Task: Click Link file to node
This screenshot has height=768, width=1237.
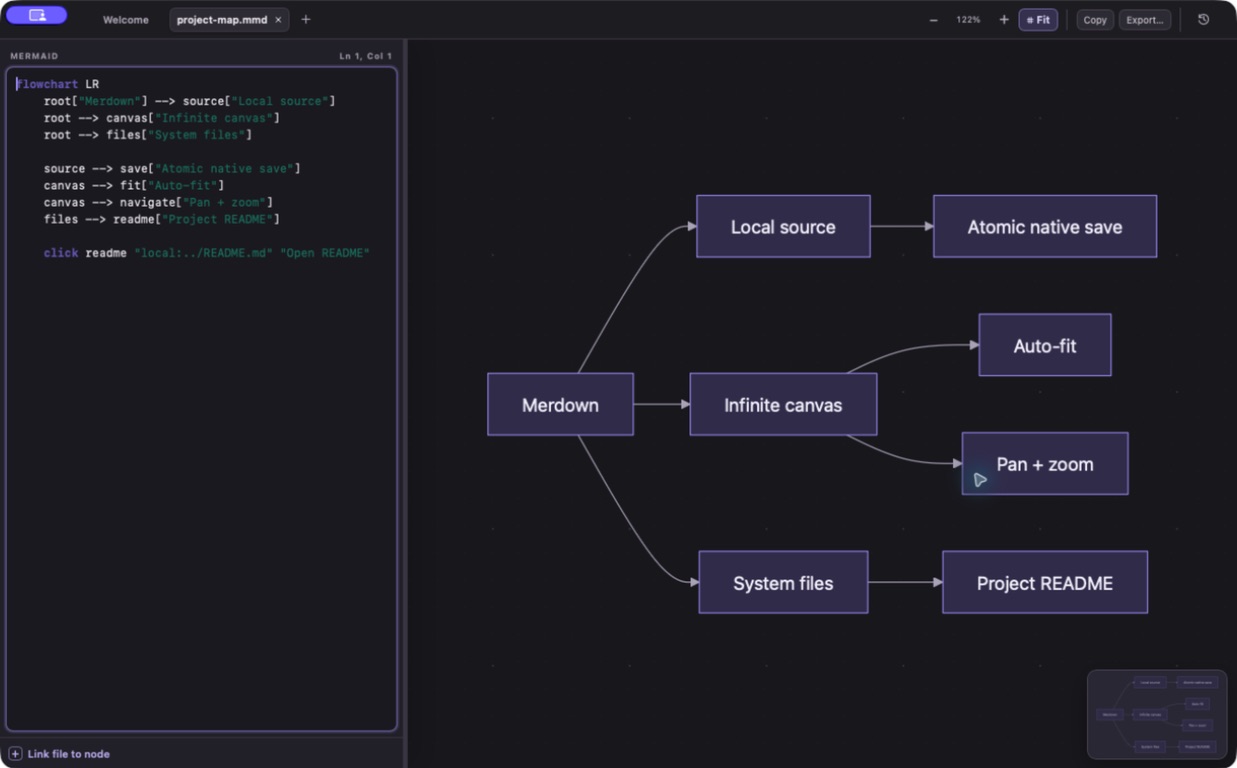Action: (x=69, y=754)
